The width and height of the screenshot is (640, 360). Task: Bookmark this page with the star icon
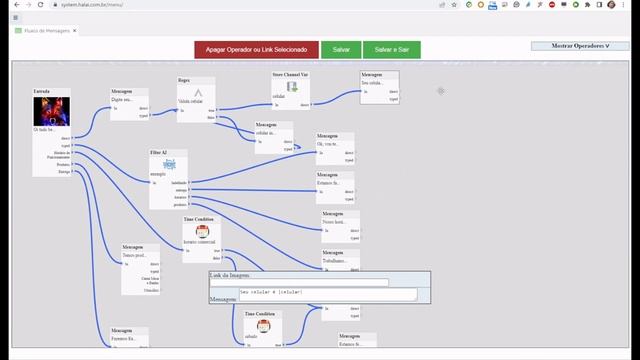[x=454, y=5]
